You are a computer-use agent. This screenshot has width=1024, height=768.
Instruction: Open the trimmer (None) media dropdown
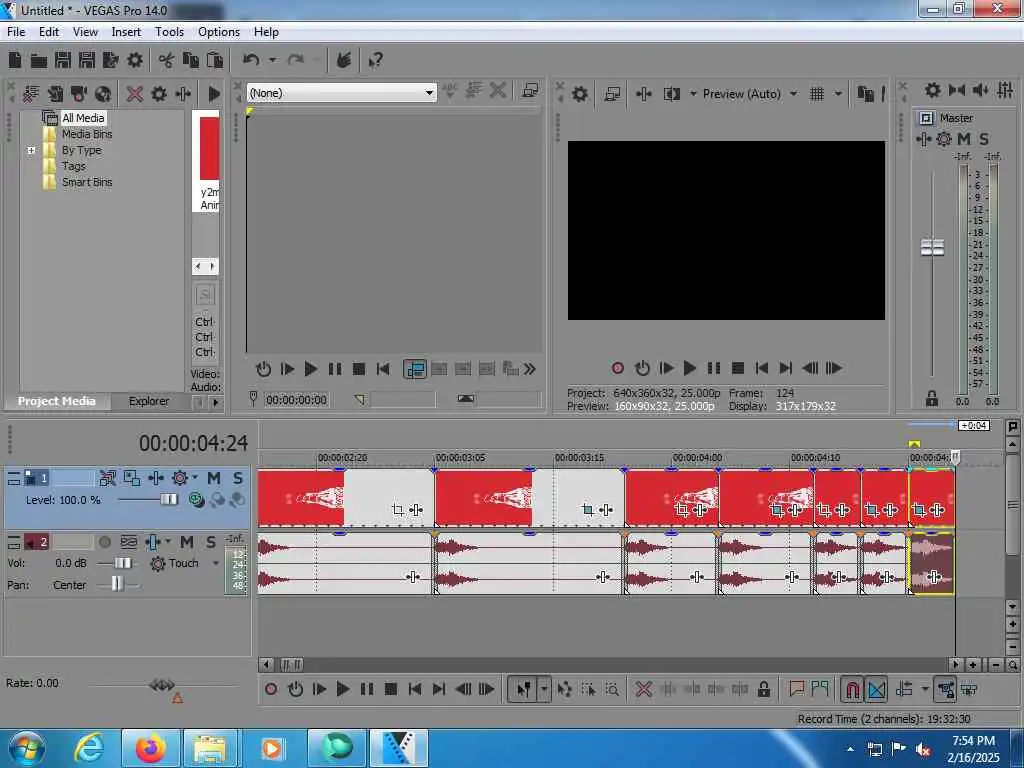click(342, 93)
